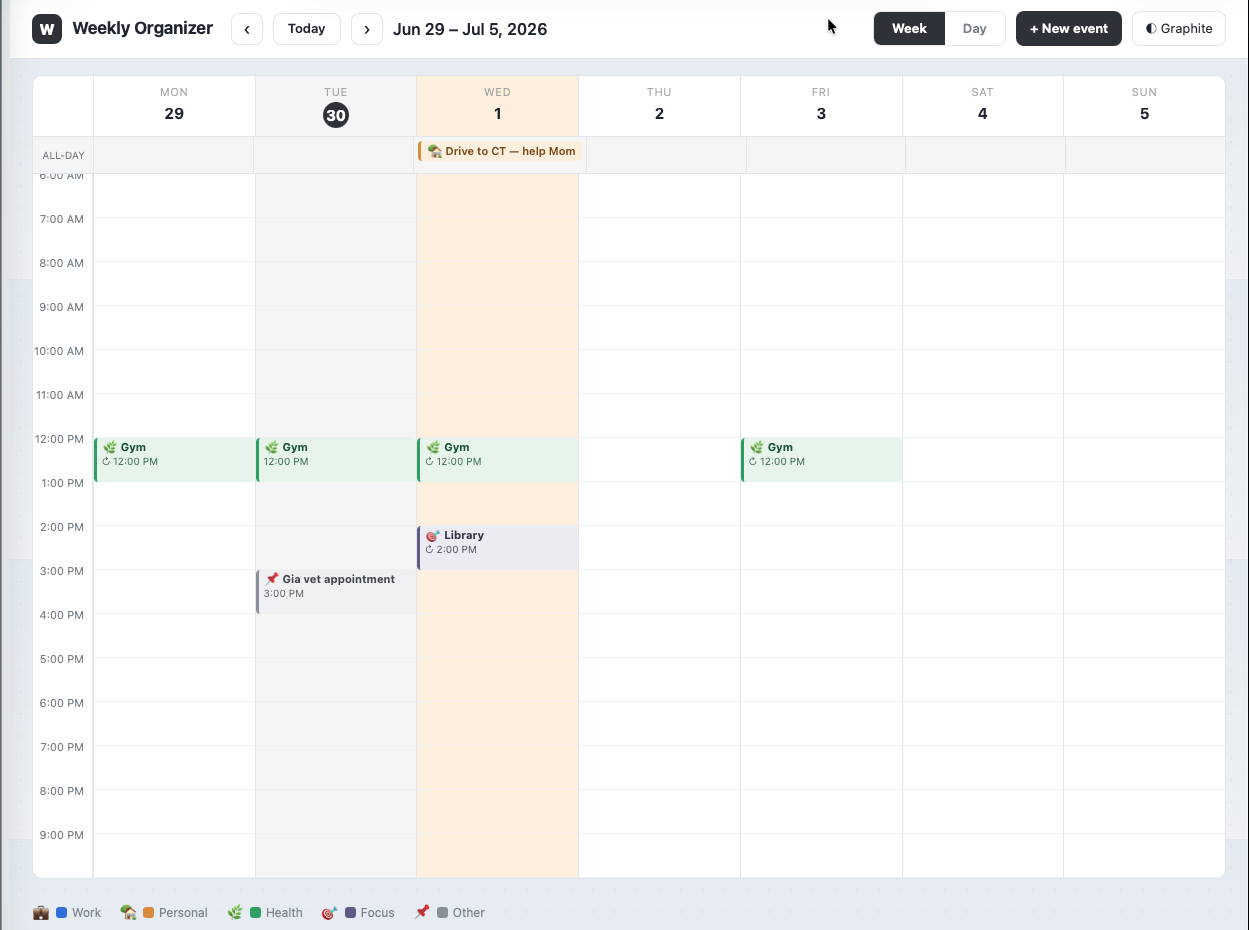Image resolution: width=1249 pixels, height=930 pixels.
Task: Click the Work legend label
Action: (x=87, y=913)
